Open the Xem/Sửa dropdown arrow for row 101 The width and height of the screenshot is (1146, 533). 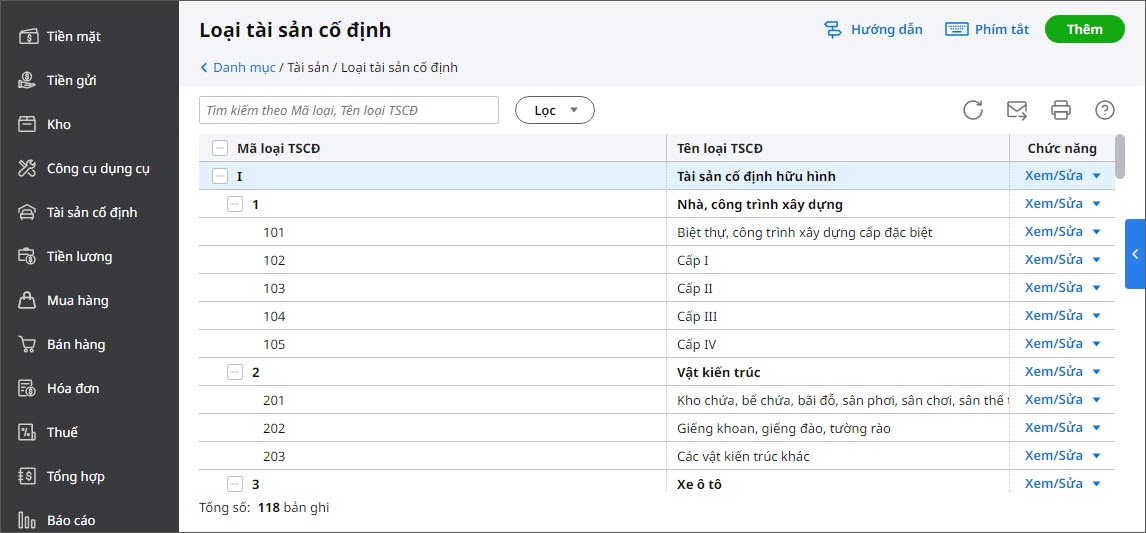1097,233
